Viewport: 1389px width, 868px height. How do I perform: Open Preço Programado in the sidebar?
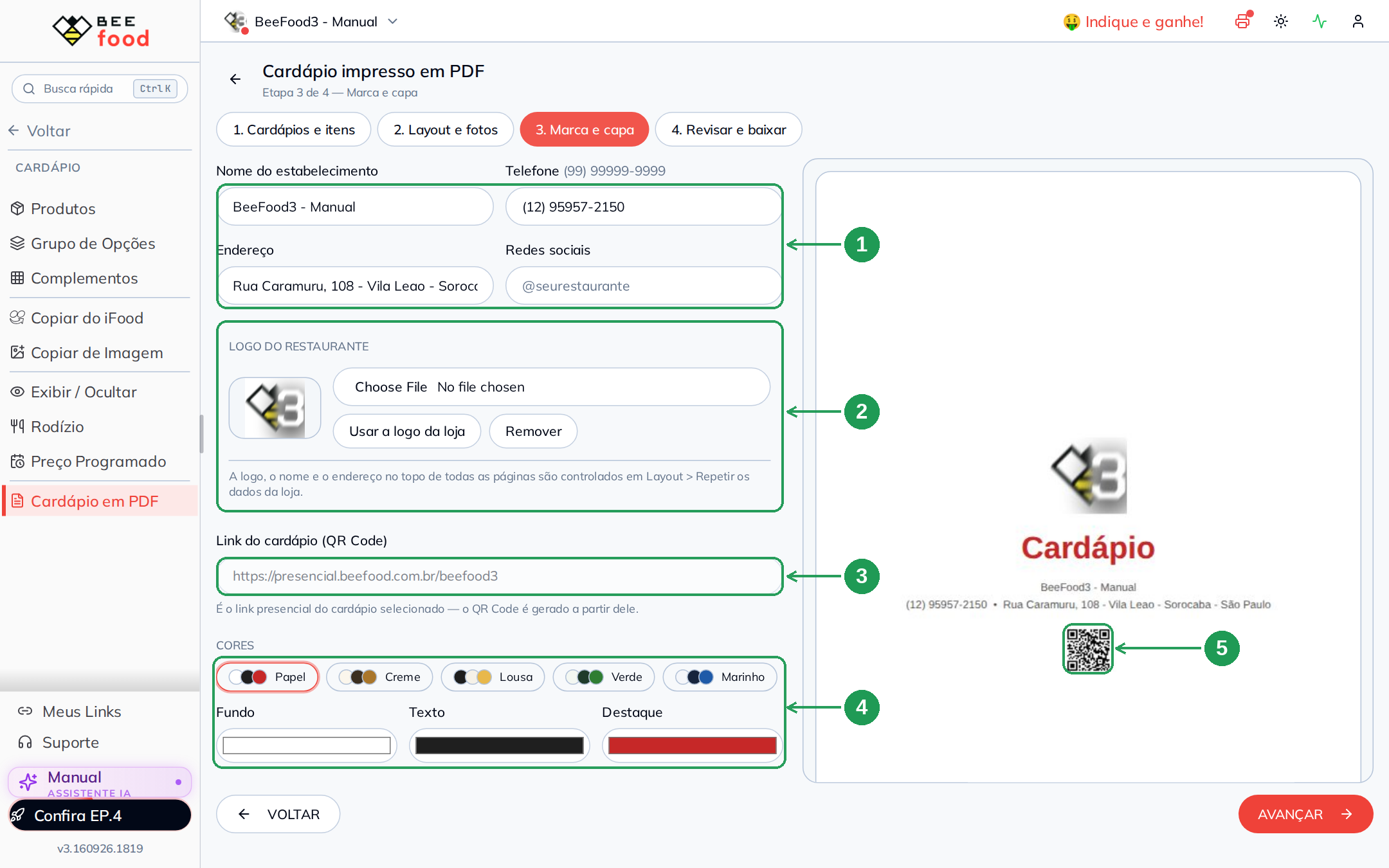tap(100, 461)
